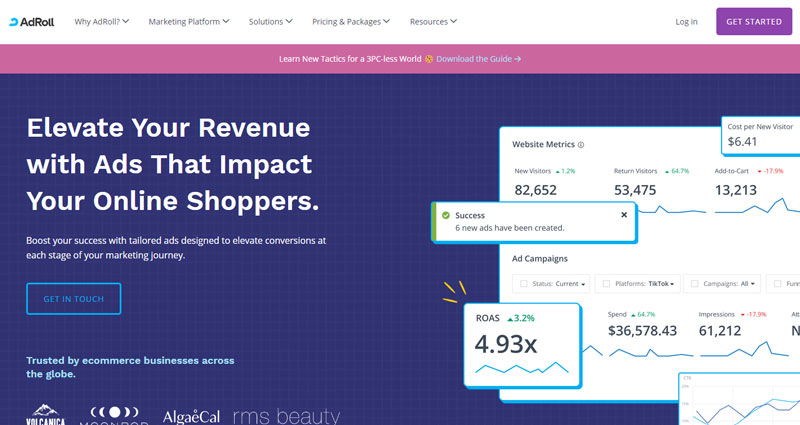Open the Status: Current dropdown
The height and width of the screenshot is (425, 800).
pyautogui.click(x=551, y=284)
